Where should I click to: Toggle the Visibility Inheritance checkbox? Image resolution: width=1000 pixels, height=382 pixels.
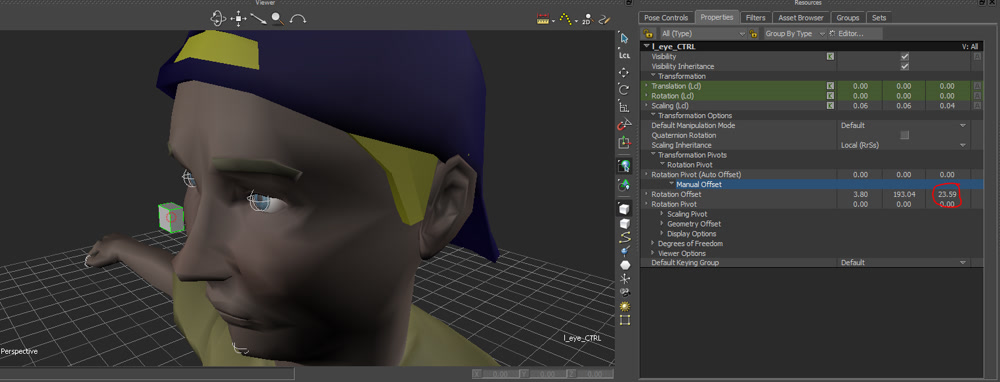pyautogui.click(x=904, y=66)
